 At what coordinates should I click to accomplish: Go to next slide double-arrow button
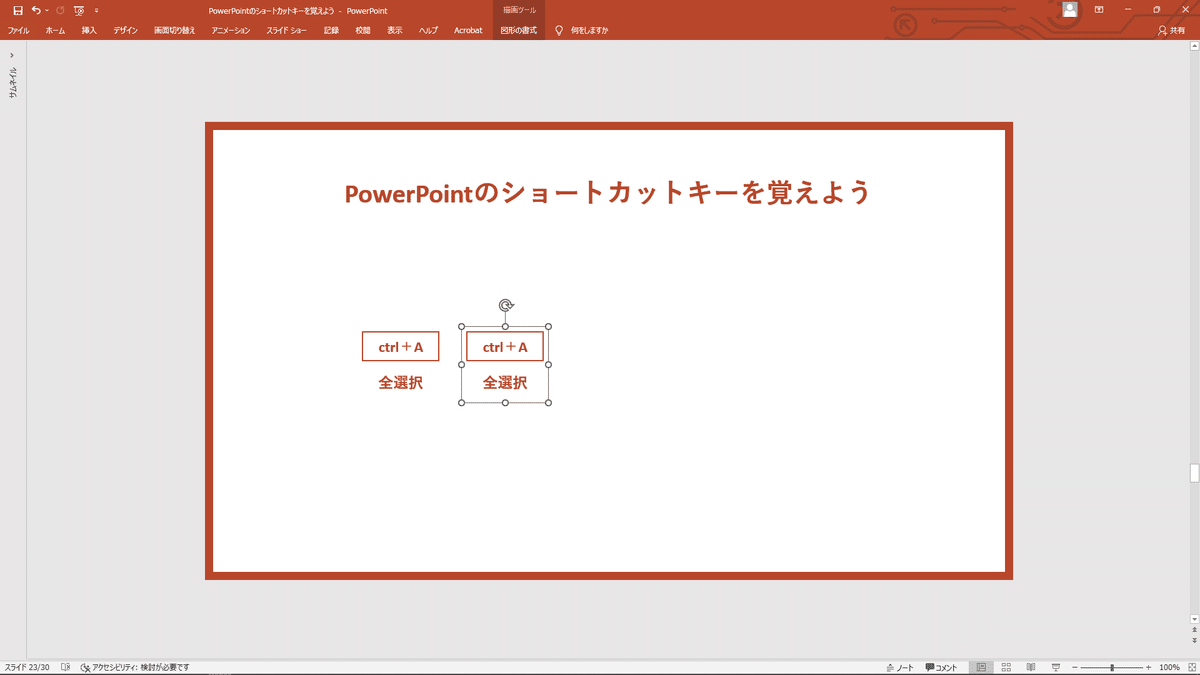(x=1194, y=640)
